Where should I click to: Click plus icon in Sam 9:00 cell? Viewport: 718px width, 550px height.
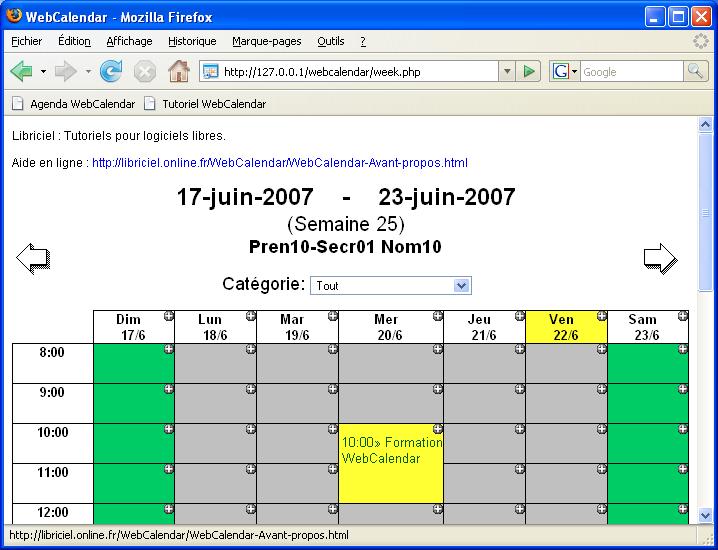(683, 389)
